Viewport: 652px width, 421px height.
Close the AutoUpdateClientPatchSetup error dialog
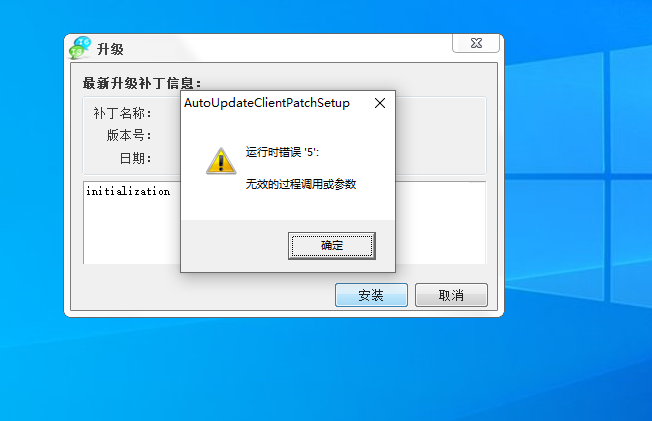(x=380, y=103)
